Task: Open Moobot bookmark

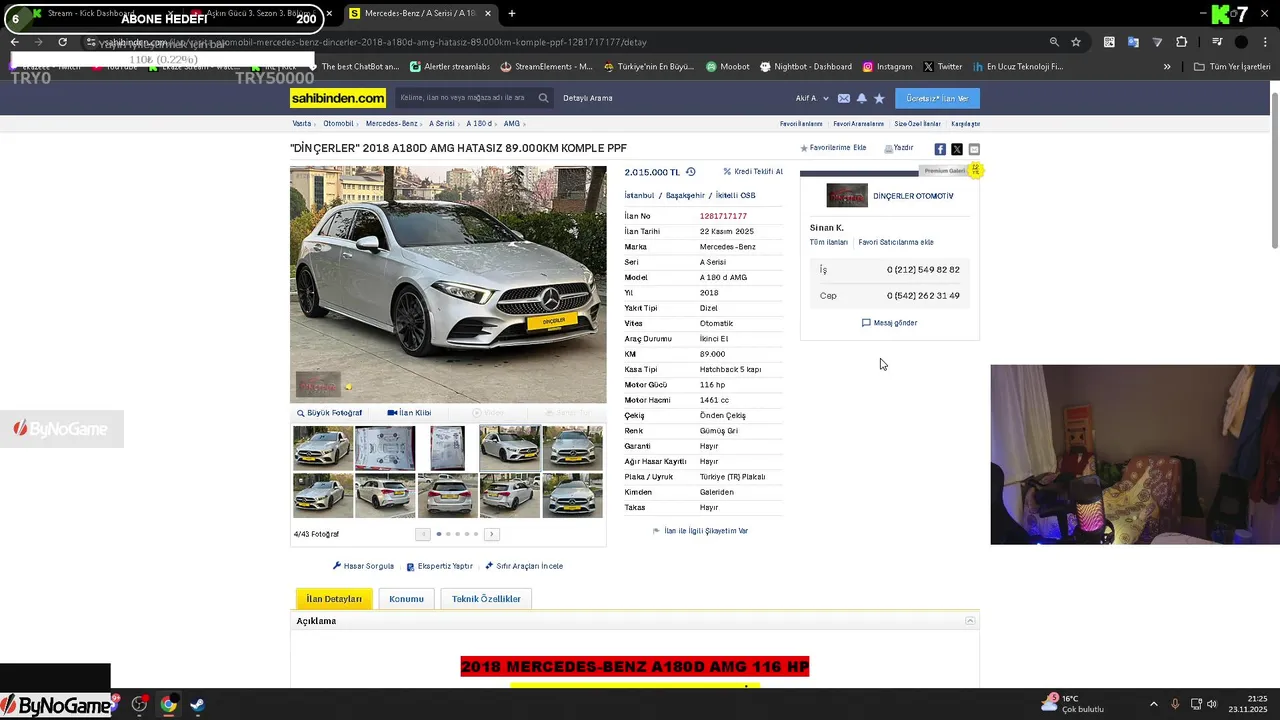Action: [727, 67]
